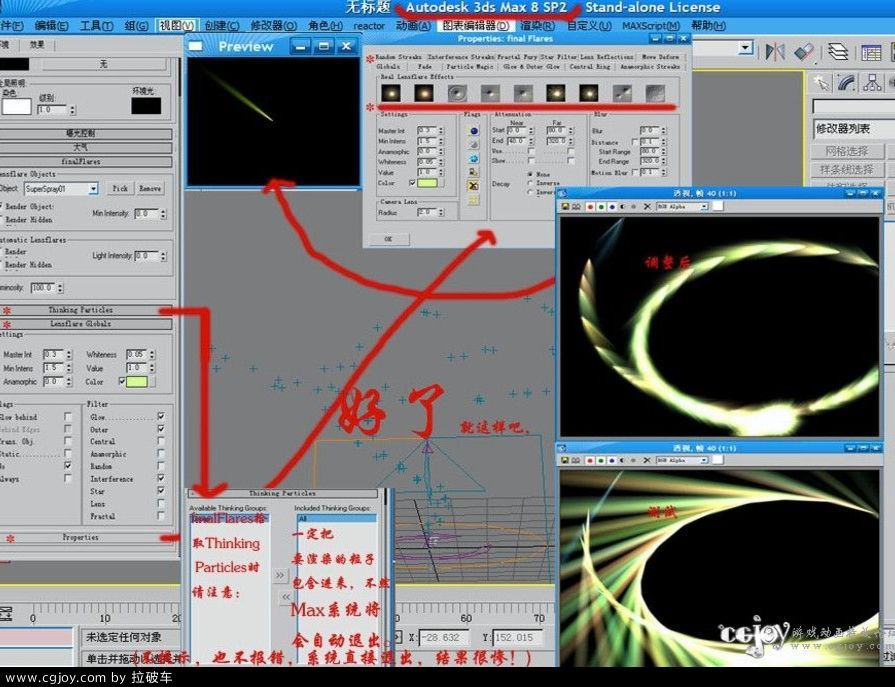
Task: Click save bitmap icon in upper render window
Action: 565,207
